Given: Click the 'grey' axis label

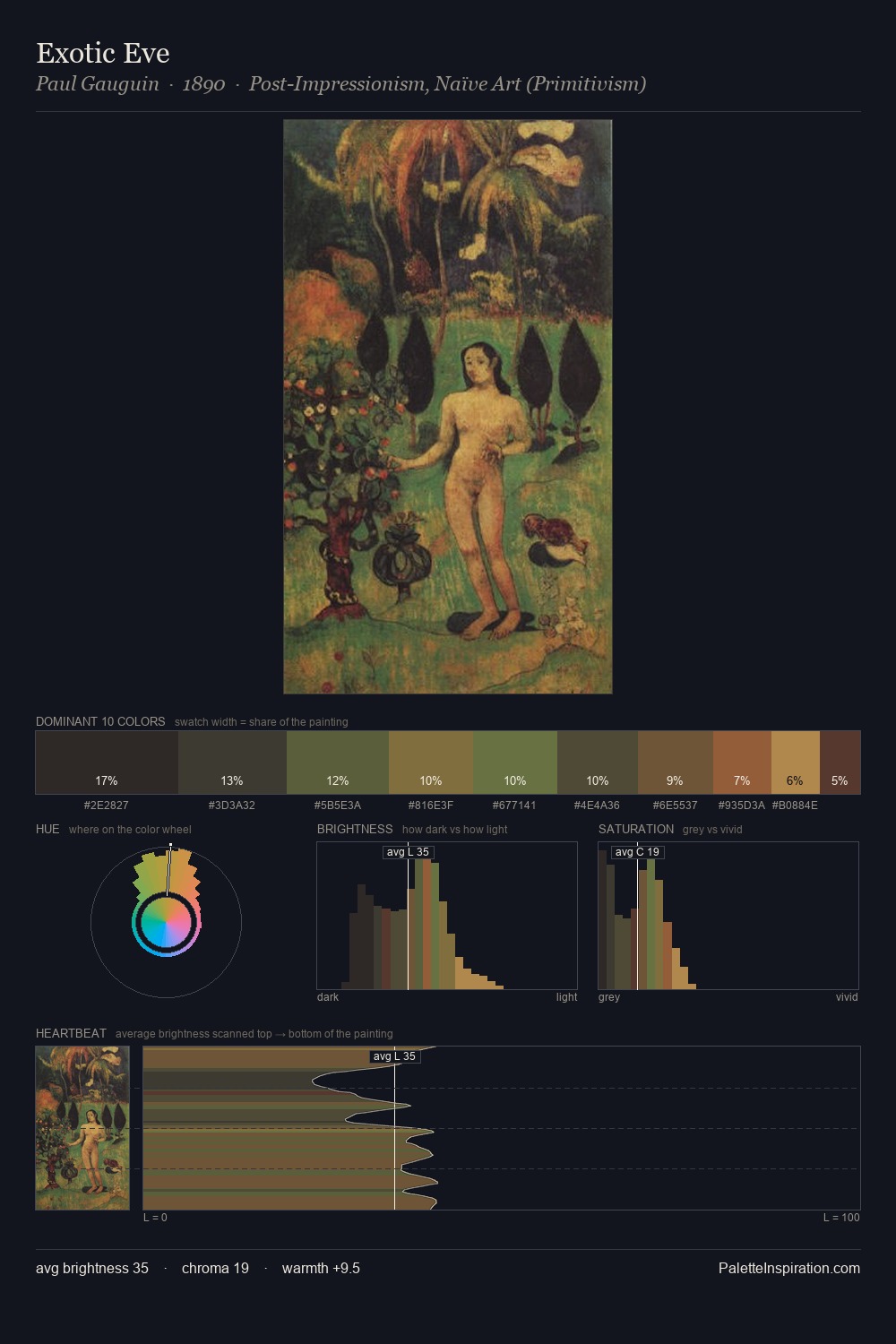Looking at the screenshot, I should (x=609, y=997).
